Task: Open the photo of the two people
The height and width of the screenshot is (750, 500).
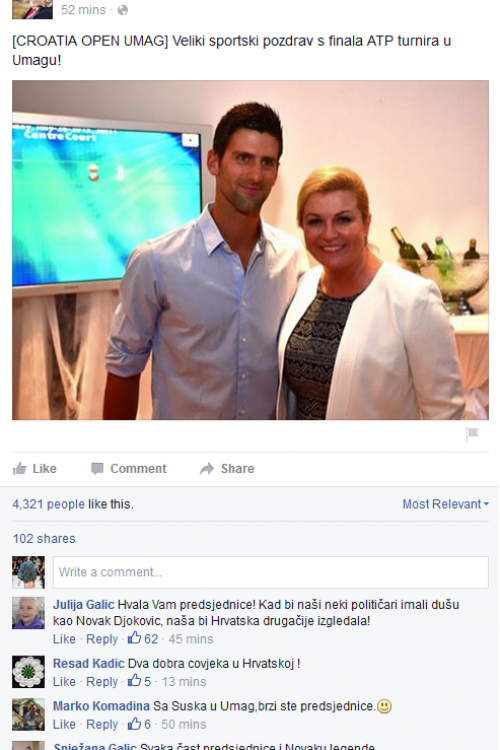Action: pos(250,250)
